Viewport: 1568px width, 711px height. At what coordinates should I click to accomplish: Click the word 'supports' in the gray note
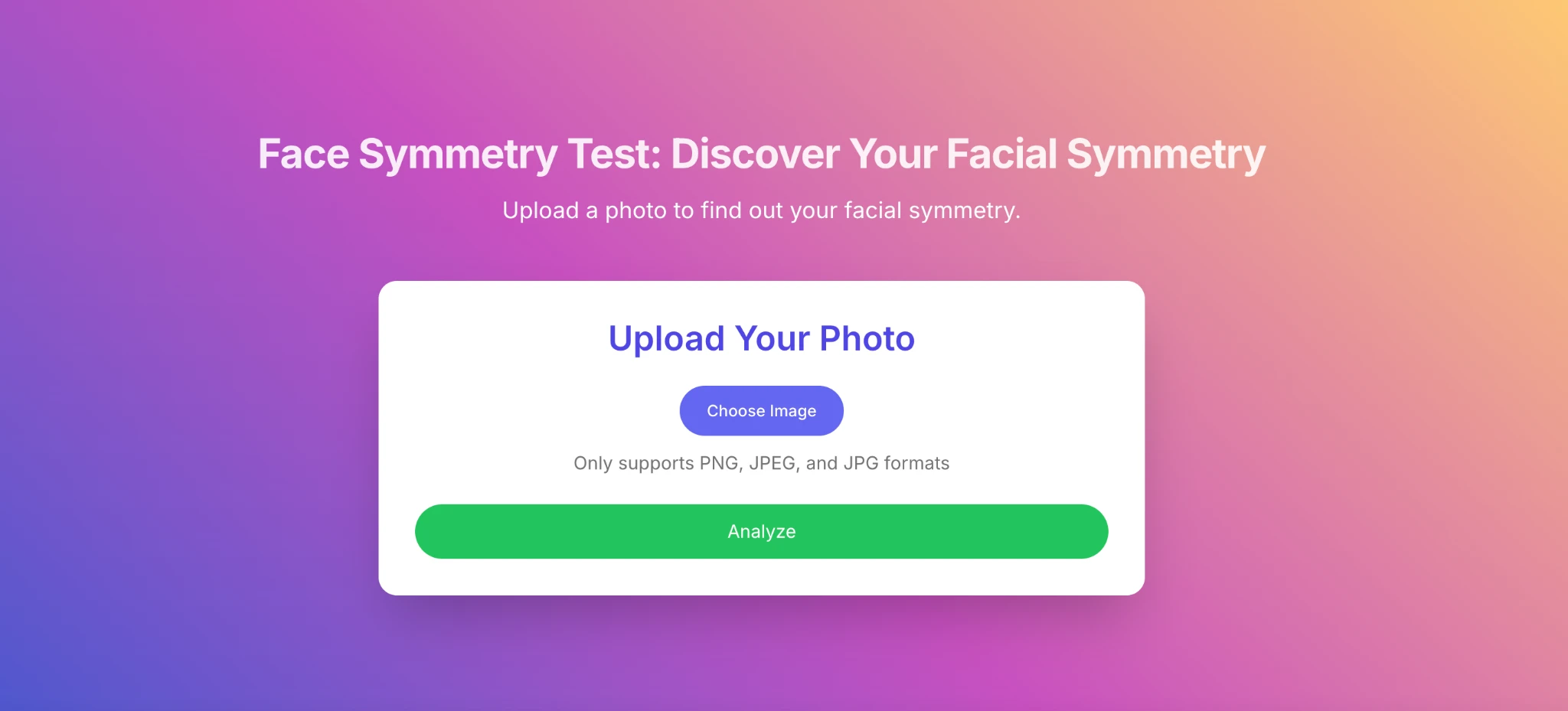(x=655, y=464)
